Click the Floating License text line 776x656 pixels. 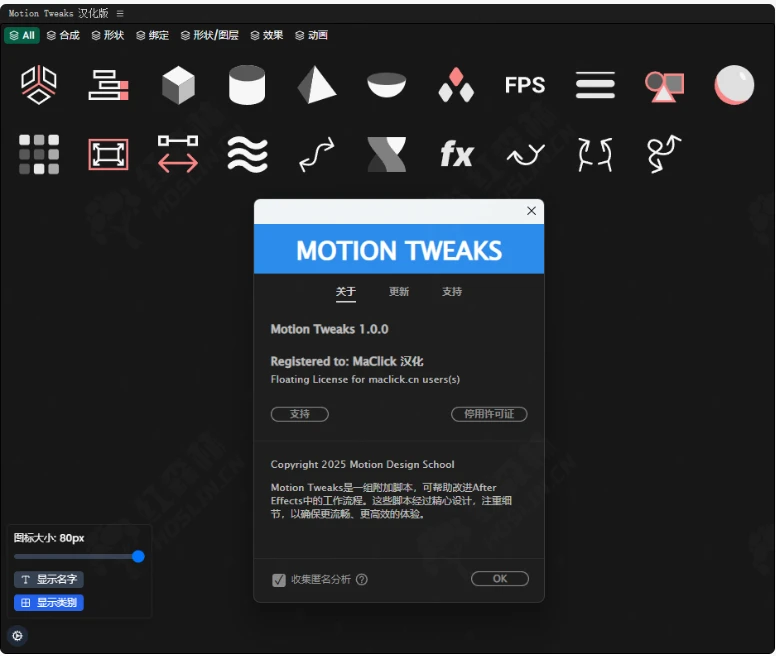click(x=365, y=379)
